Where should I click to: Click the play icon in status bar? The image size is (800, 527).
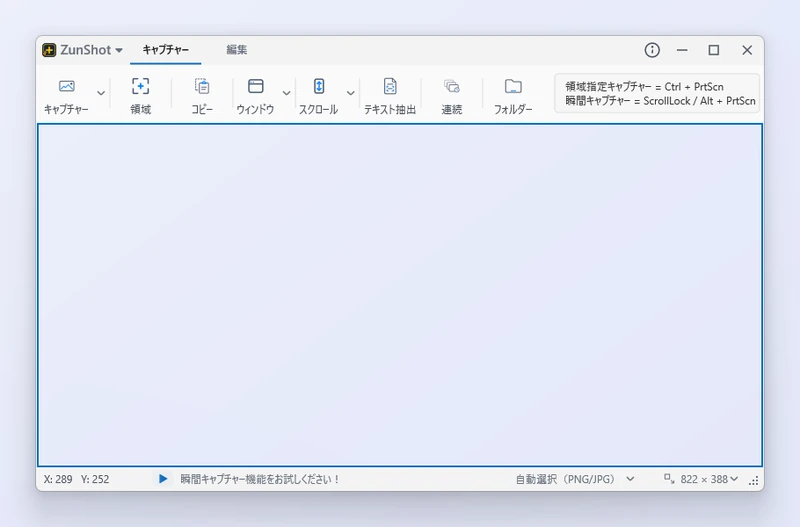pos(163,479)
